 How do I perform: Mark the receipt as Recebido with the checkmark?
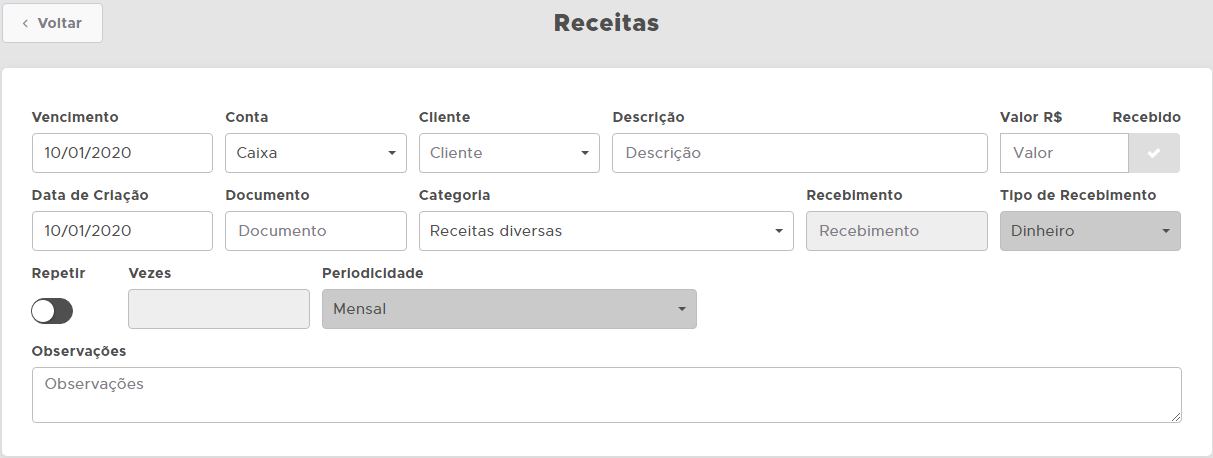click(1154, 153)
